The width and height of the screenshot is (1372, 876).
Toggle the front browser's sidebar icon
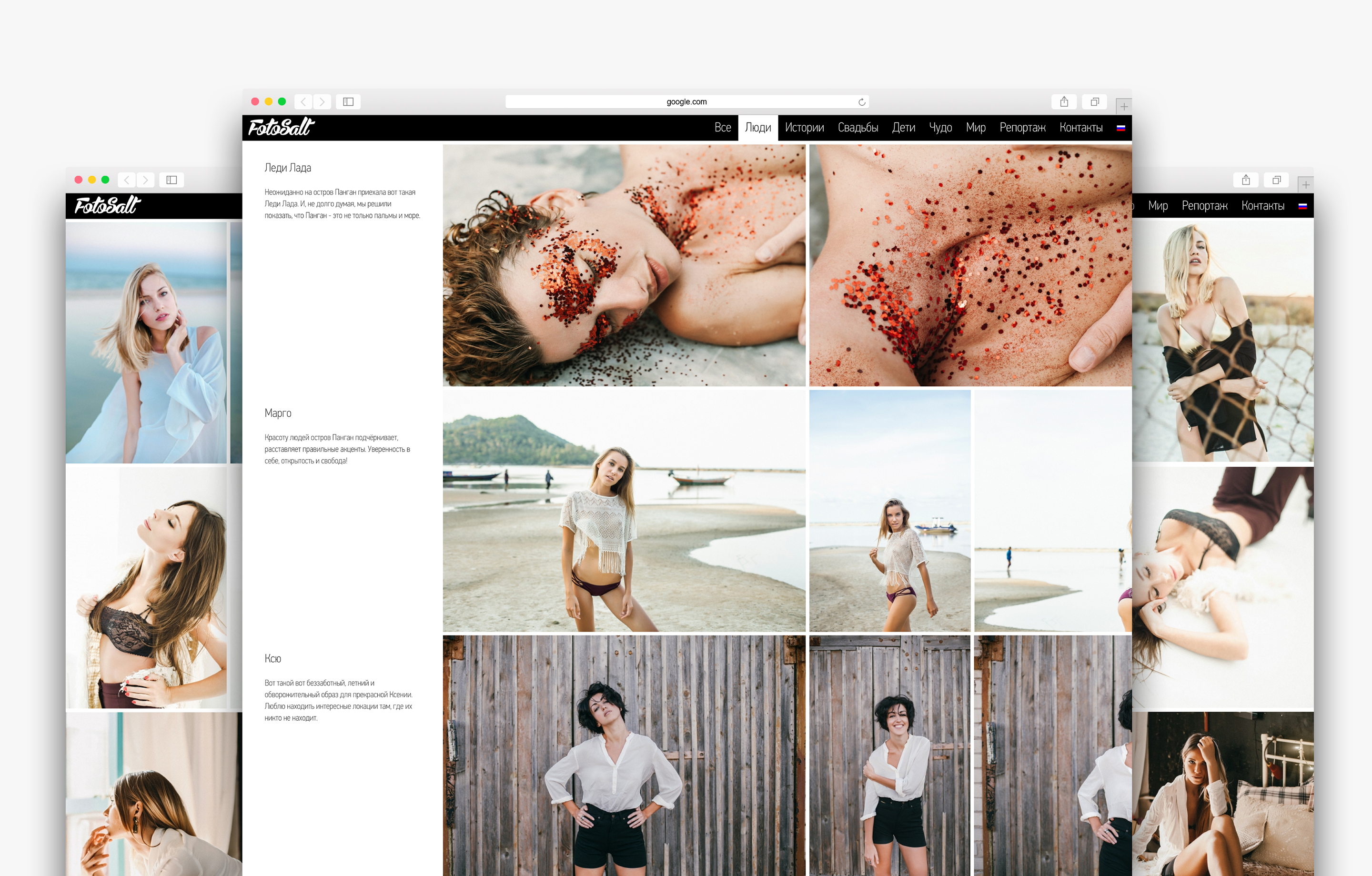348,102
